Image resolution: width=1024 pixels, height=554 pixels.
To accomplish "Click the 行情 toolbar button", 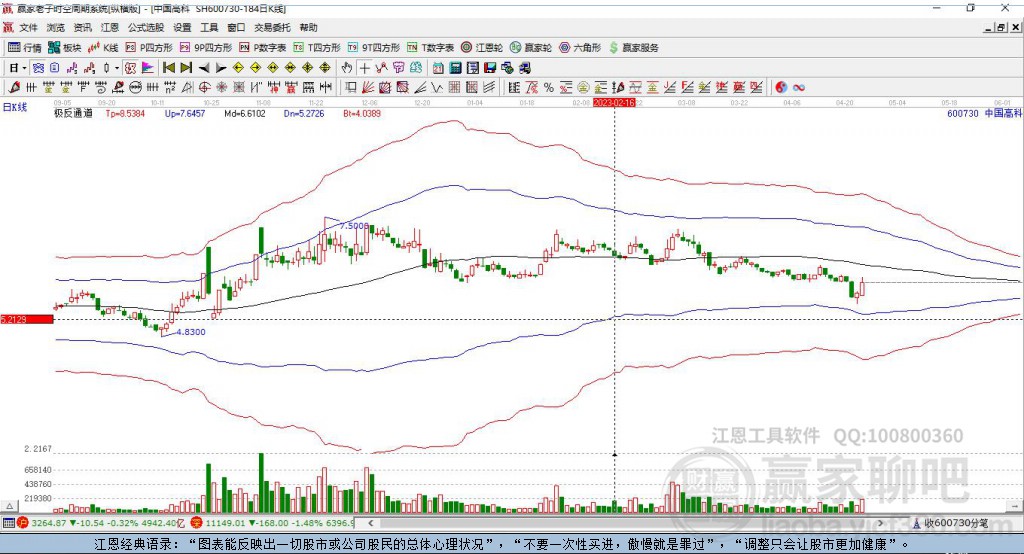I will click(x=25, y=48).
